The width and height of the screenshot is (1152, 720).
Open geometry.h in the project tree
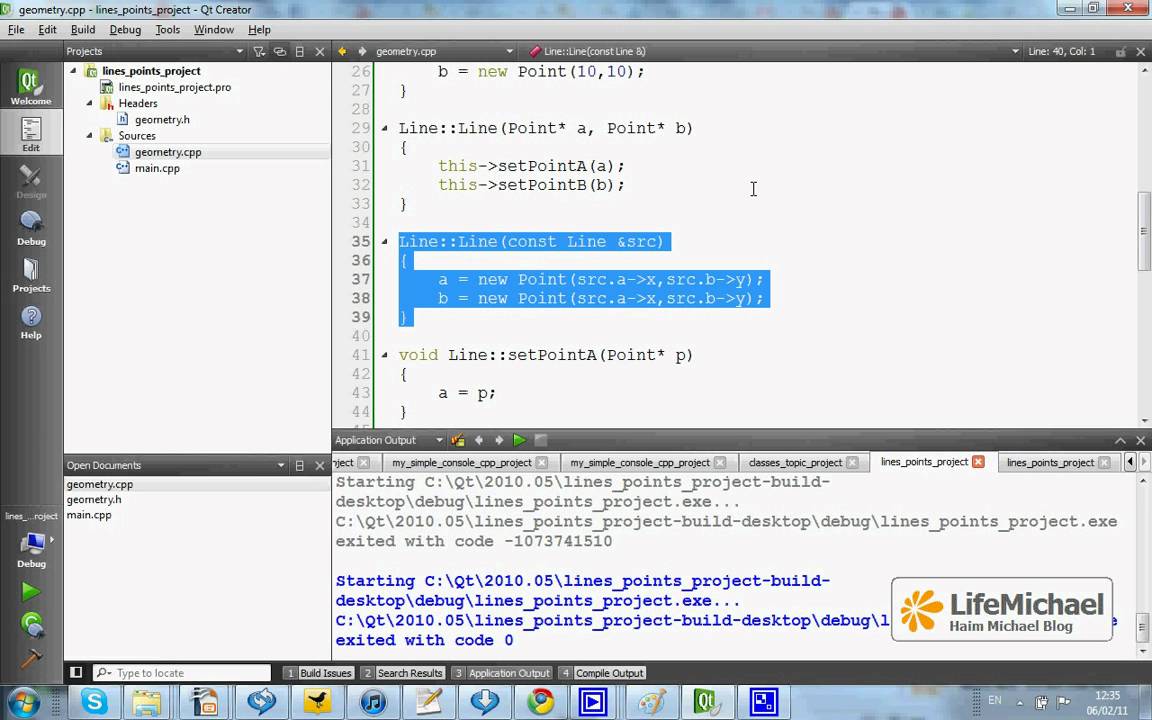pyautogui.click(x=162, y=119)
